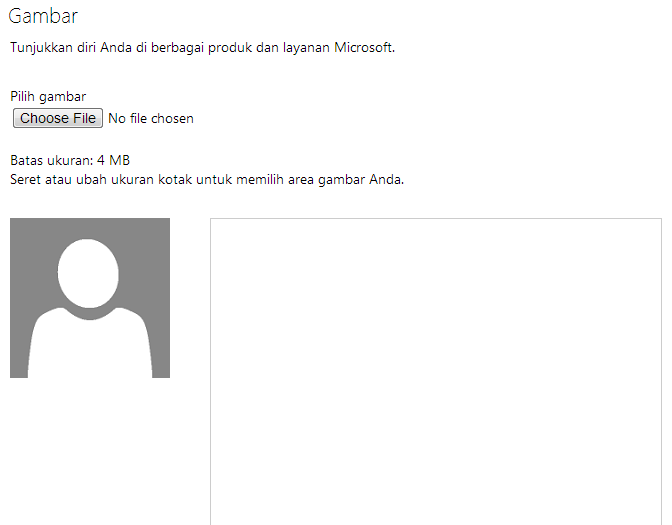This screenshot has width=672, height=525.
Task: Click the empty image crop preview box
Action: (436, 372)
